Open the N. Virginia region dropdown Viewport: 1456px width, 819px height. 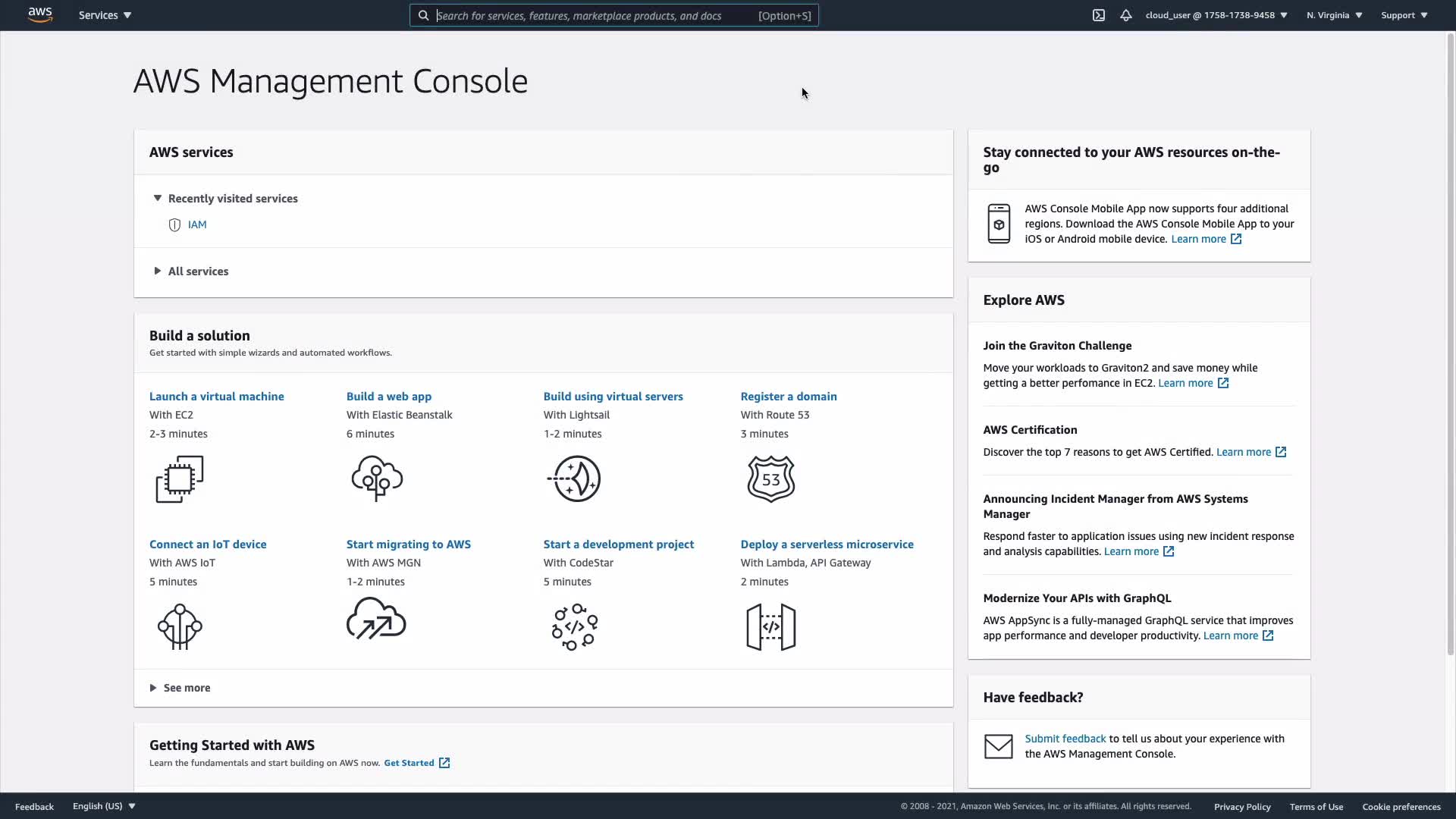[x=1334, y=15]
